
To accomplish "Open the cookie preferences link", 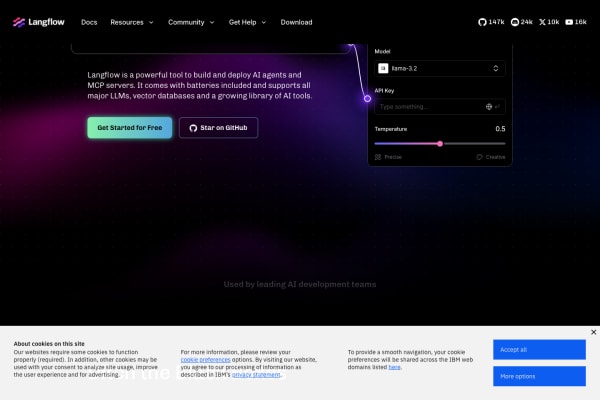I will [205, 360].
